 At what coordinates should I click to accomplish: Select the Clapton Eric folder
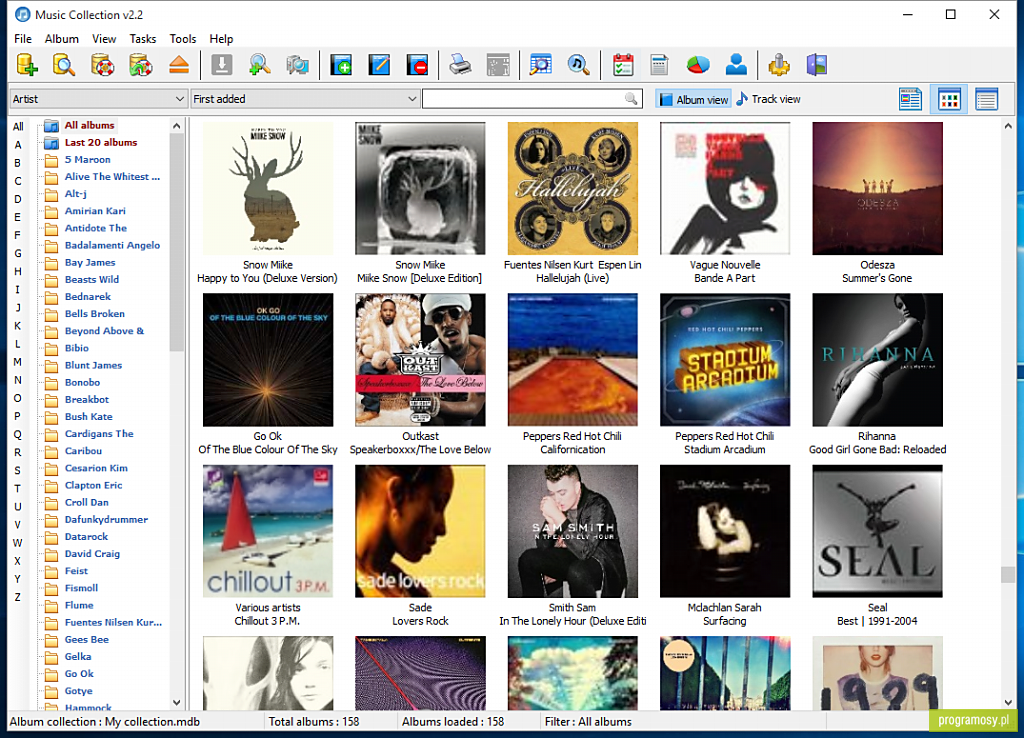(x=93, y=485)
